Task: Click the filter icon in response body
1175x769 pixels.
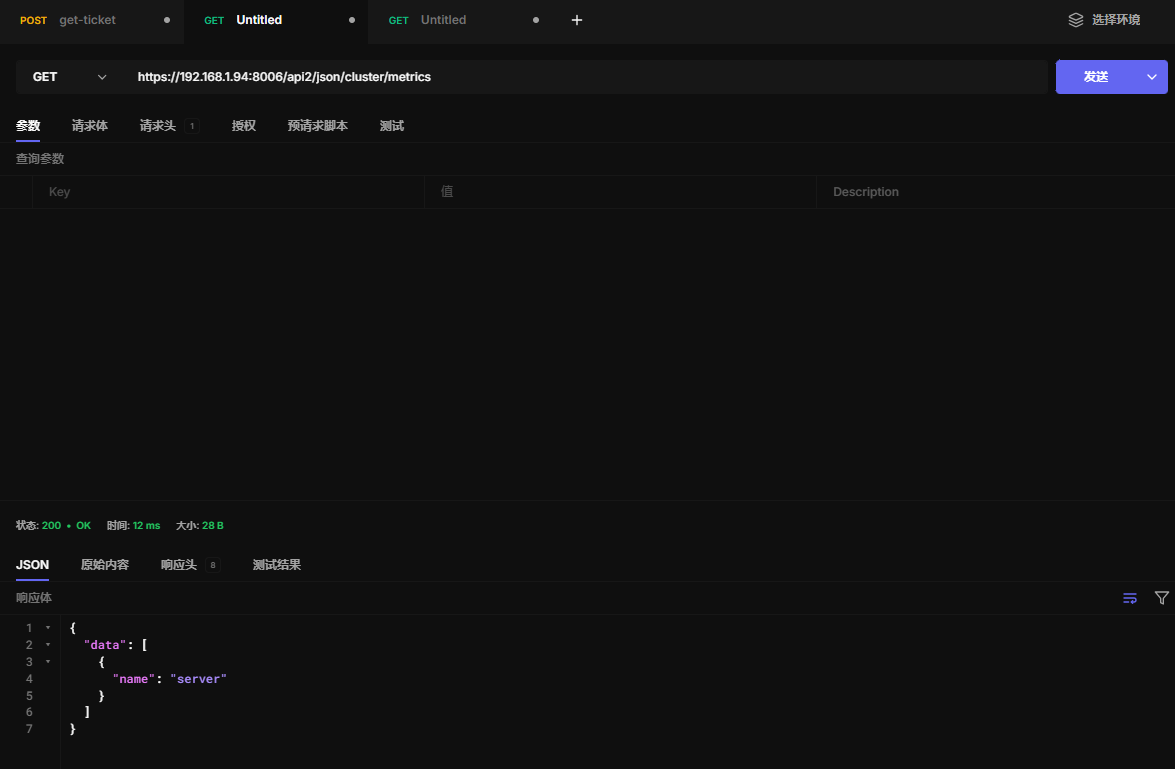Action: coord(1161,598)
